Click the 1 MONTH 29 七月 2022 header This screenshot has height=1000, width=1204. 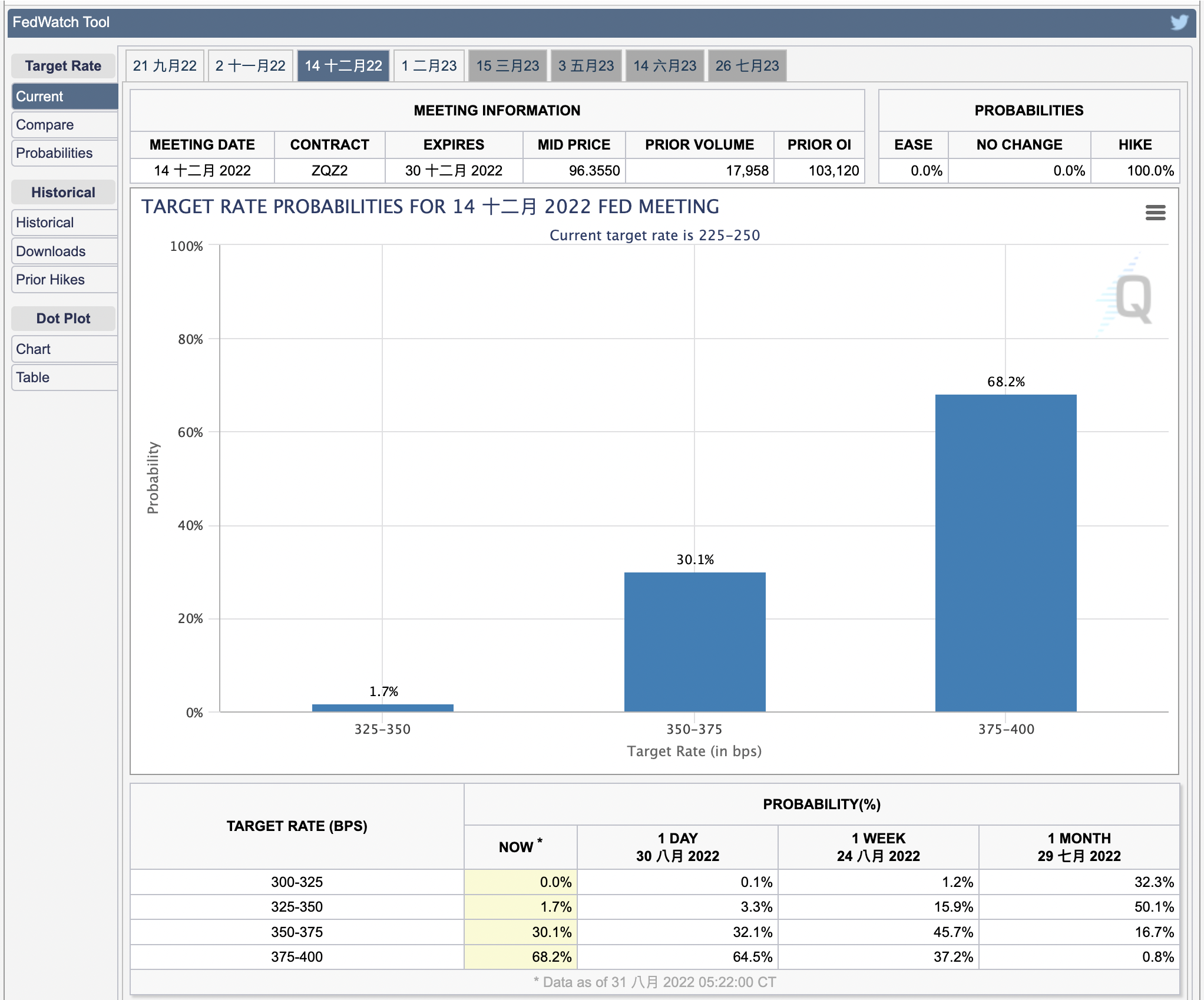point(1079,847)
